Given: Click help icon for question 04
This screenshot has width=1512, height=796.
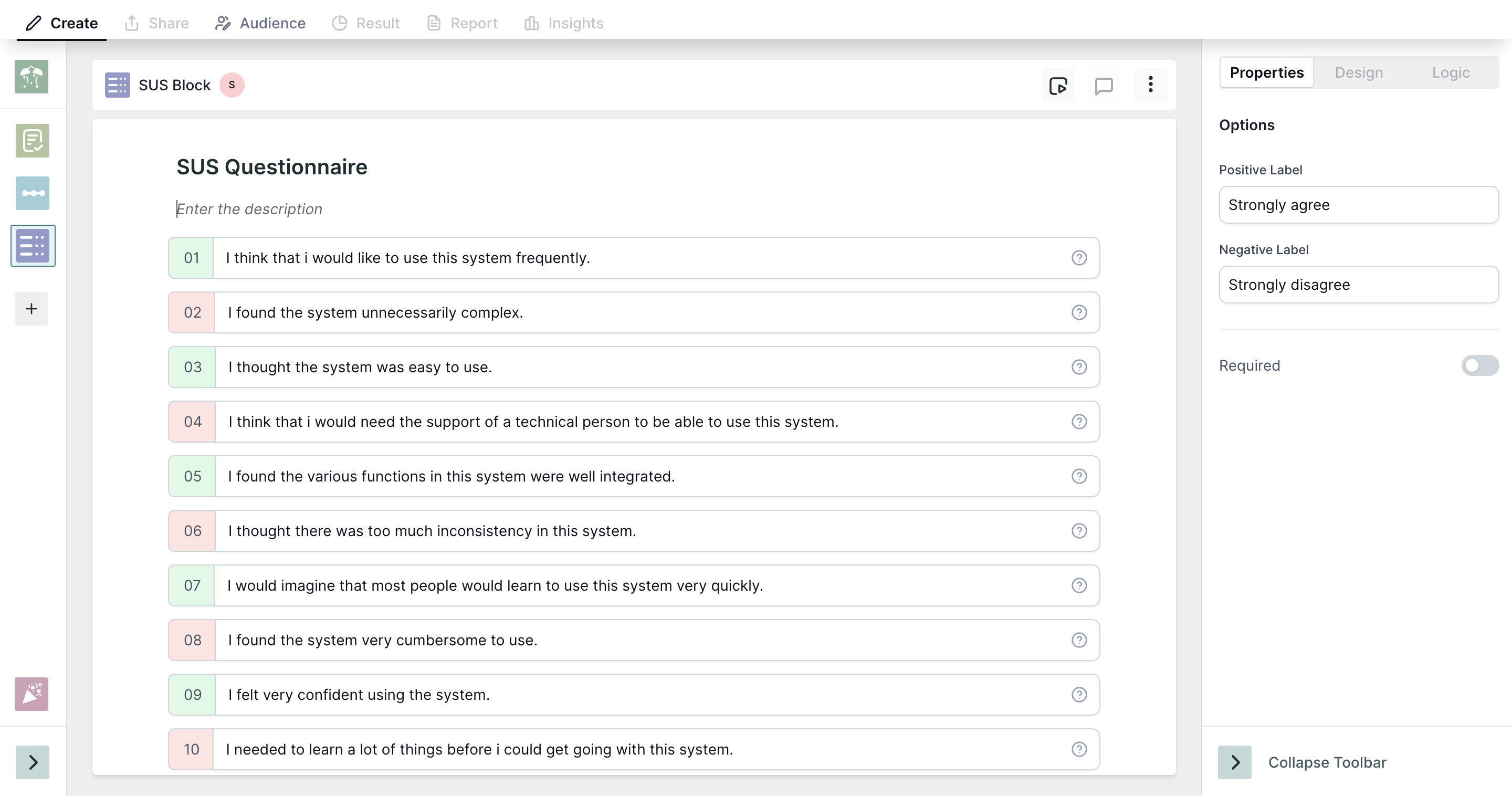Looking at the screenshot, I should (x=1079, y=422).
